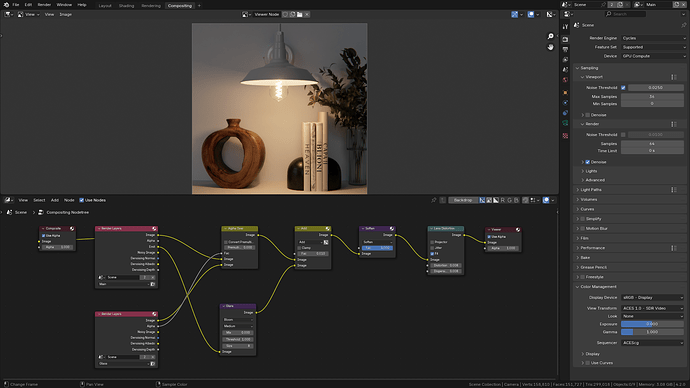The height and width of the screenshot is (388, 690).
Task: Open the editor type menu in node editor
Action: (x=8, y=200)
